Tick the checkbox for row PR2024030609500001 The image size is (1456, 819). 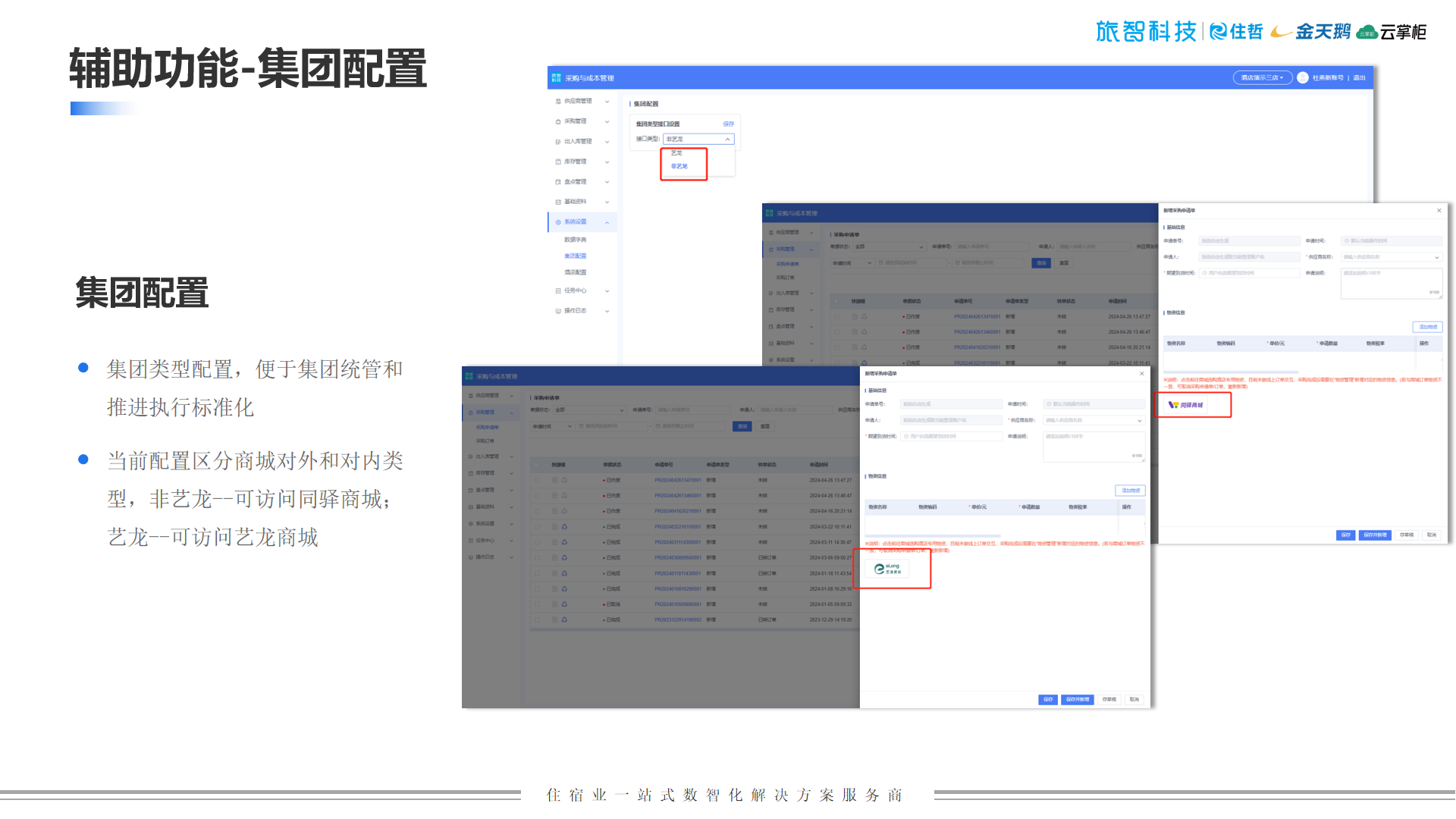click(x=538, y=557)
